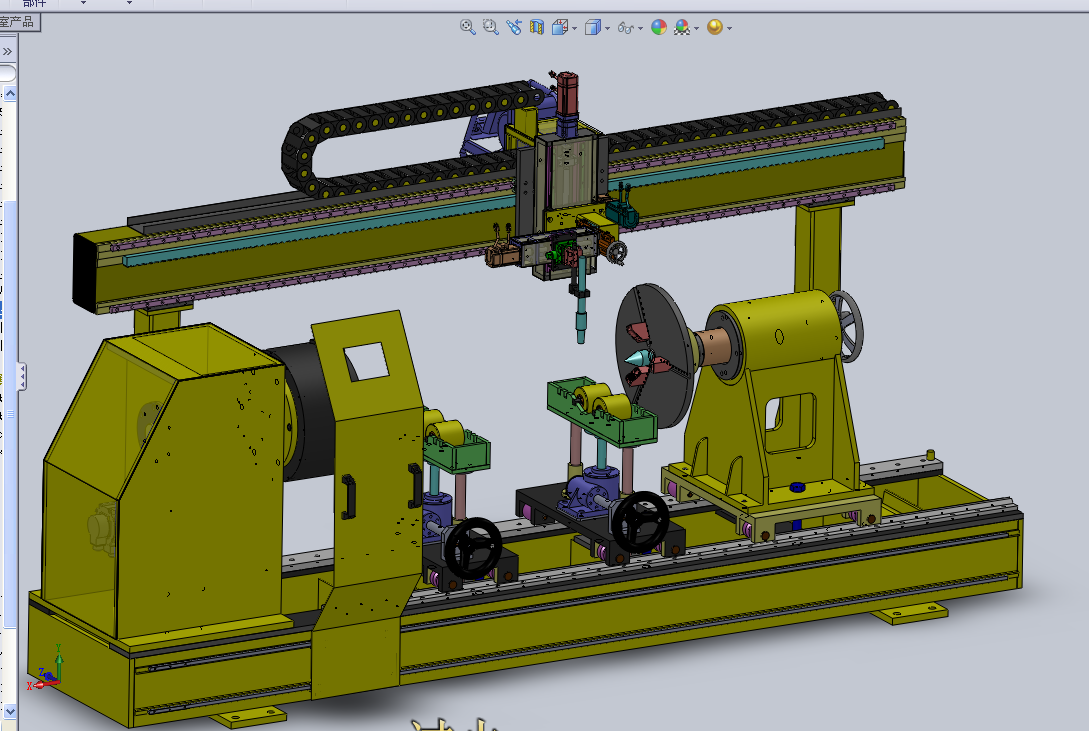Screen dimensions: 1089x731
Task: Click the Hide/Show Items glasses icon
Action: [x=626, y=28]
